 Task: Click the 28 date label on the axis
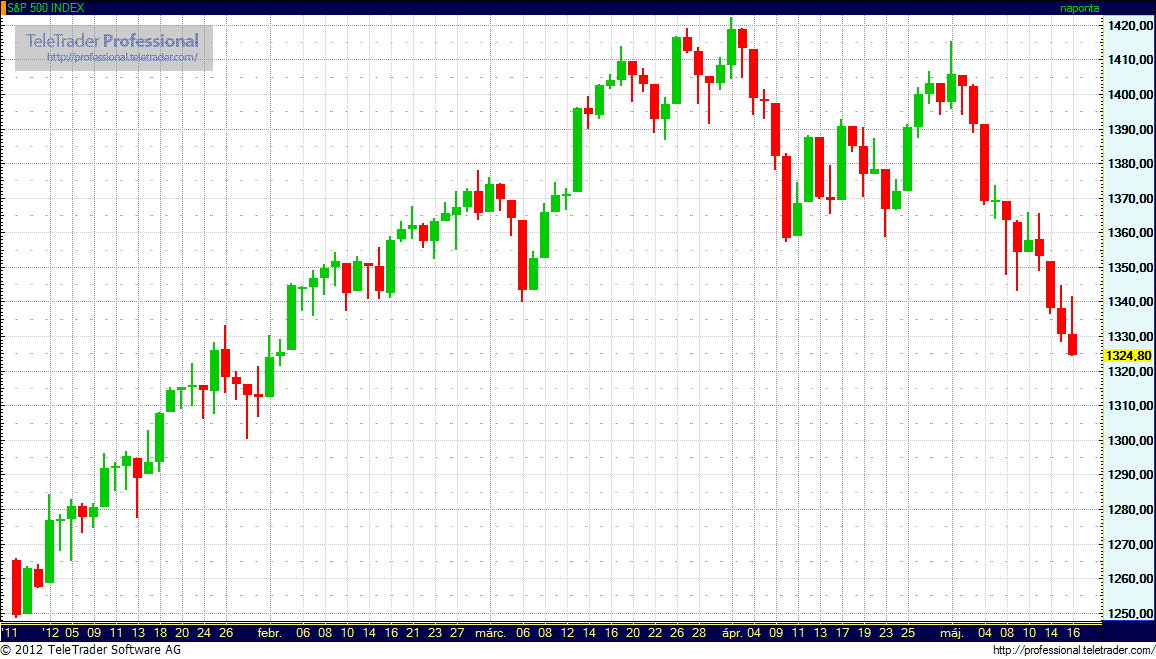[x=699, y=632]
